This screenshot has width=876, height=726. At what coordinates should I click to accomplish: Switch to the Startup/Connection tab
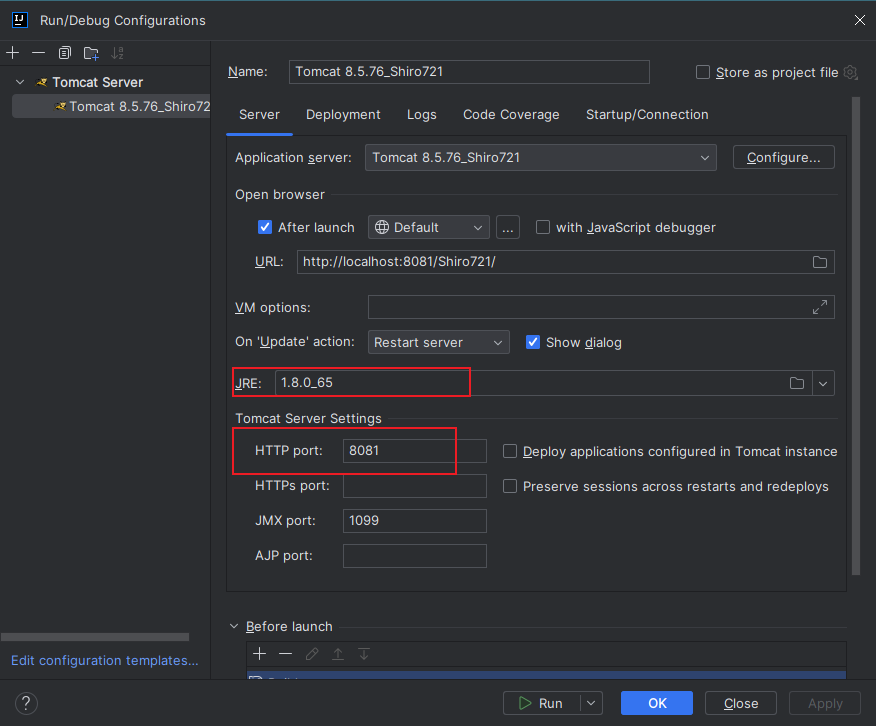pyautogui.click(x=647, y=114)
